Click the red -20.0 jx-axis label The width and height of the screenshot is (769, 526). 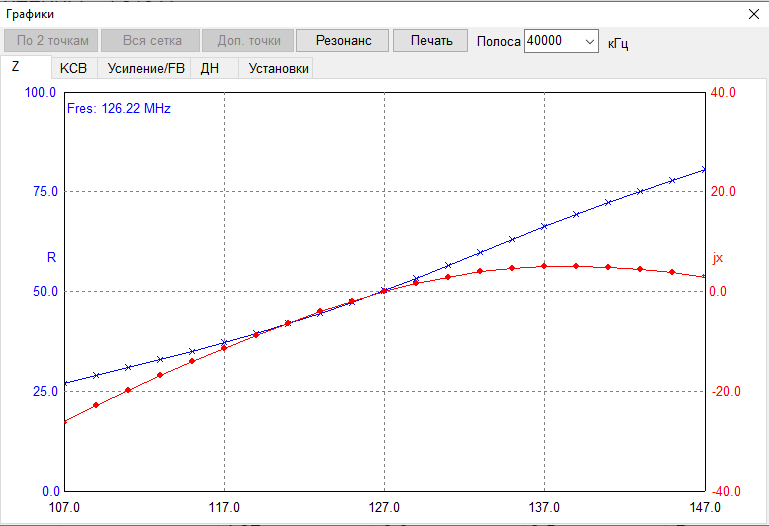click(x=726, y=391)
